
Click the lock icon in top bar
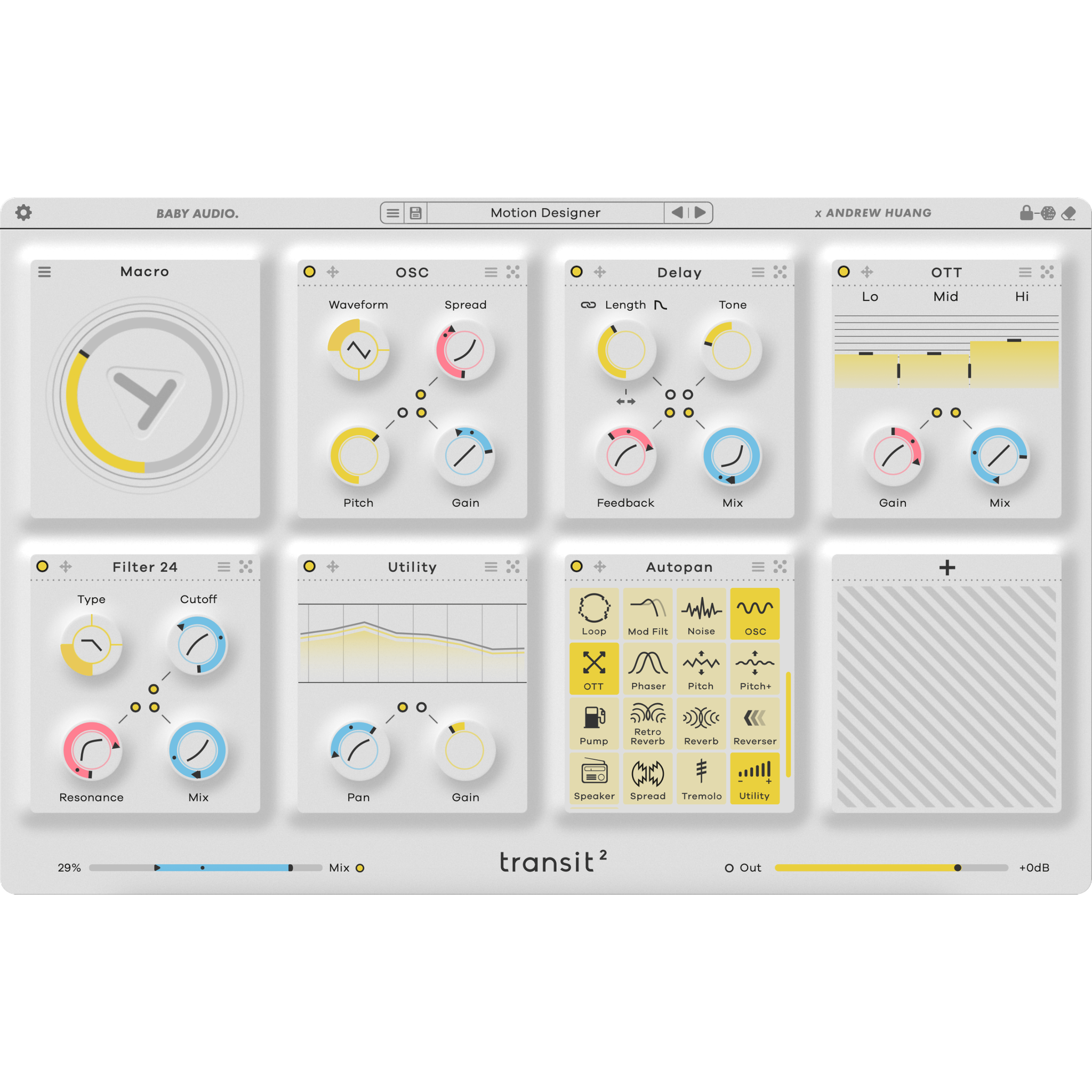pyautogui.click(x=1026, y=213)
